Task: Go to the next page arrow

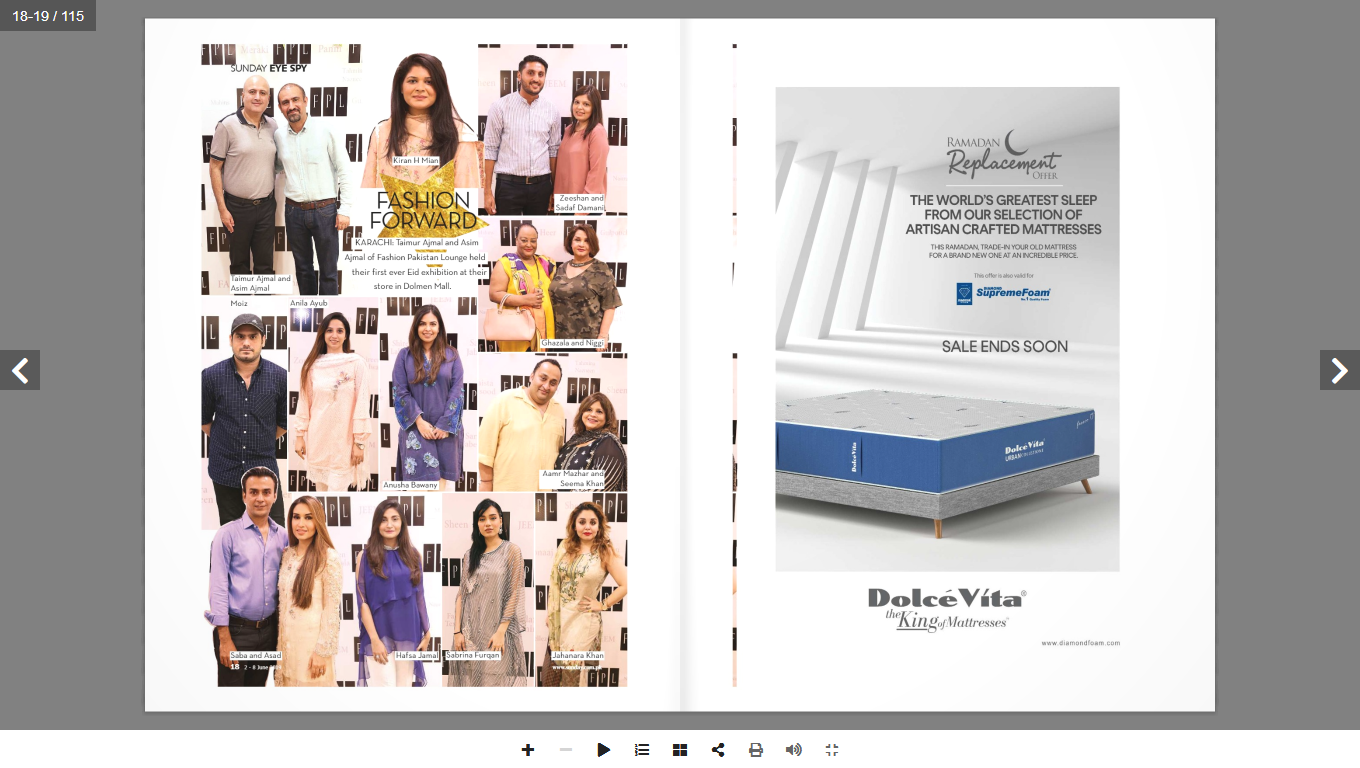Action: pos(1340,370)
